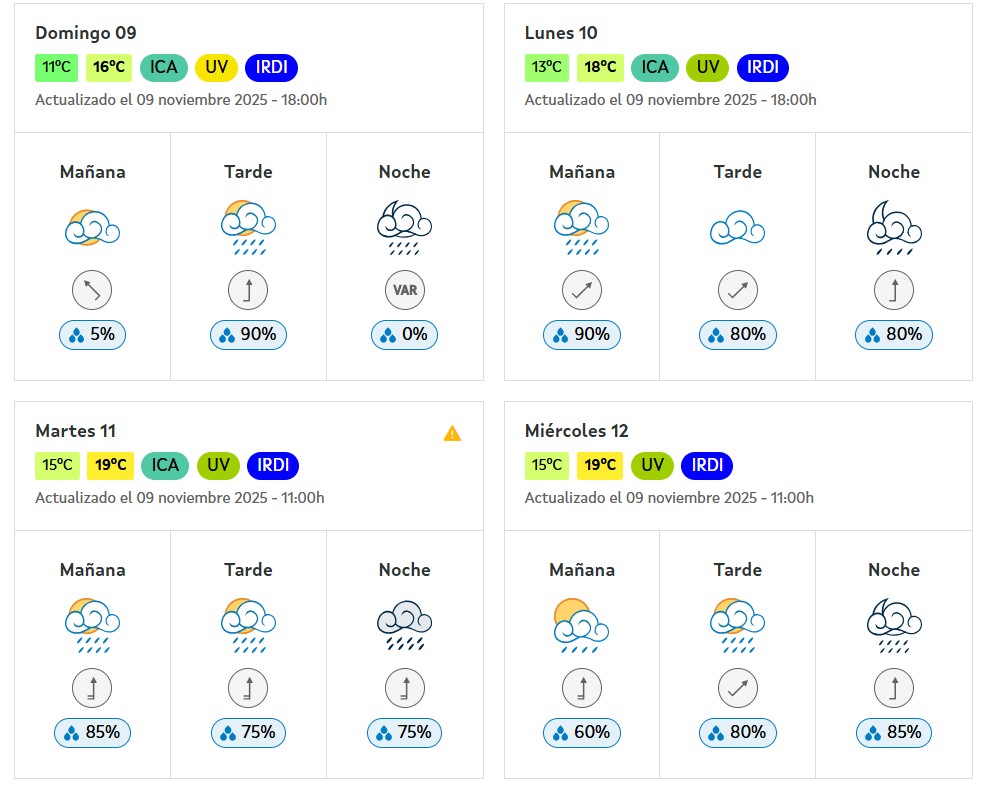Click Miércoles Tarde northeast wind arrow
The image size is (982, 787).
[x=737, y=689]
